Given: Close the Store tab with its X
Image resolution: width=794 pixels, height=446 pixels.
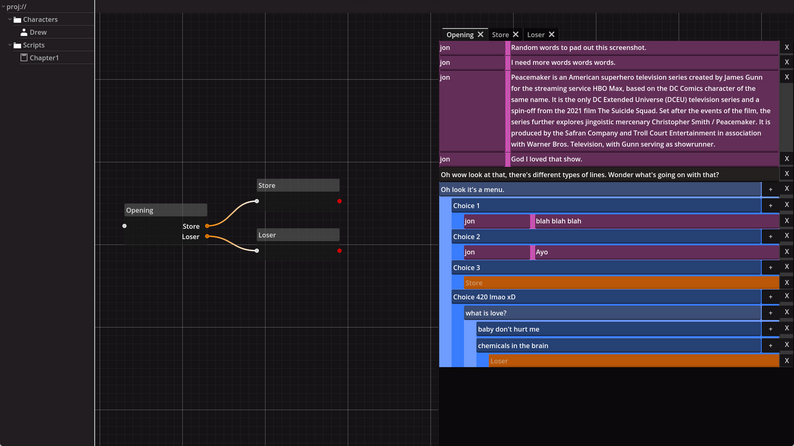Looking at the screenshot, I should click(516, 35).
